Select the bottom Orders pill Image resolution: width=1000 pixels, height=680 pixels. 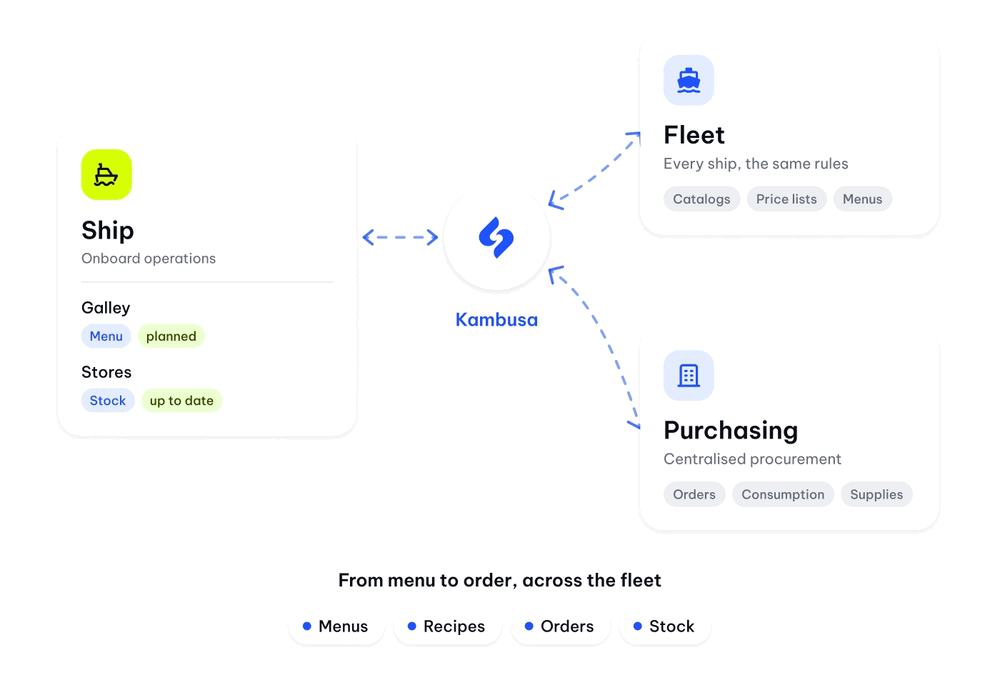560,626
